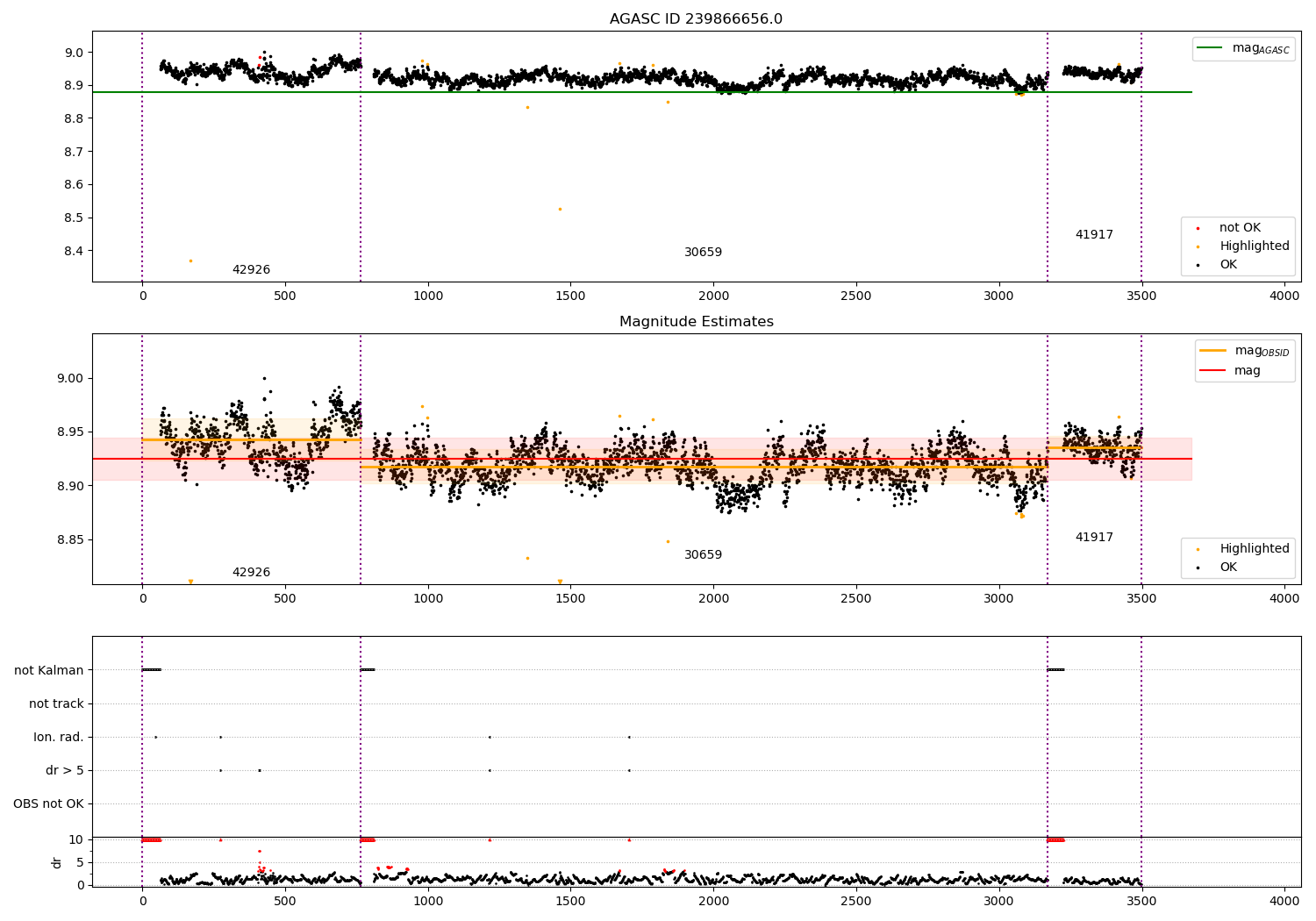Click obsid label 41917 in Magnitude Estimates plot
1316x921 pixels.
point(1094,538)
